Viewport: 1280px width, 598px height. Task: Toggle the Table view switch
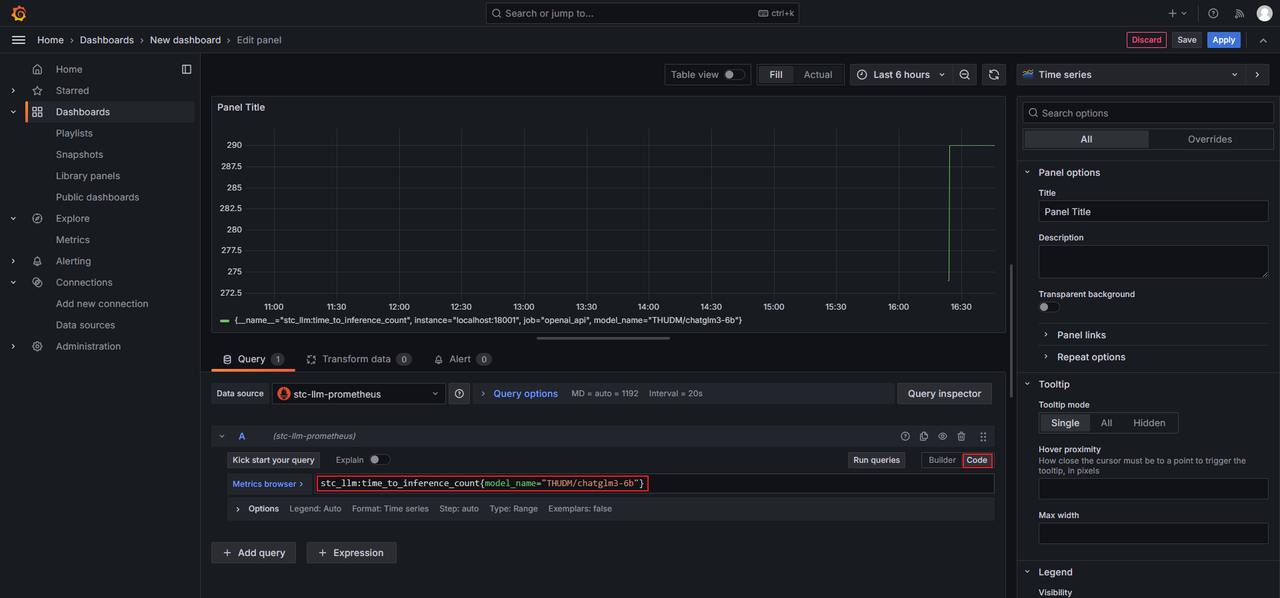coord(734,75)
